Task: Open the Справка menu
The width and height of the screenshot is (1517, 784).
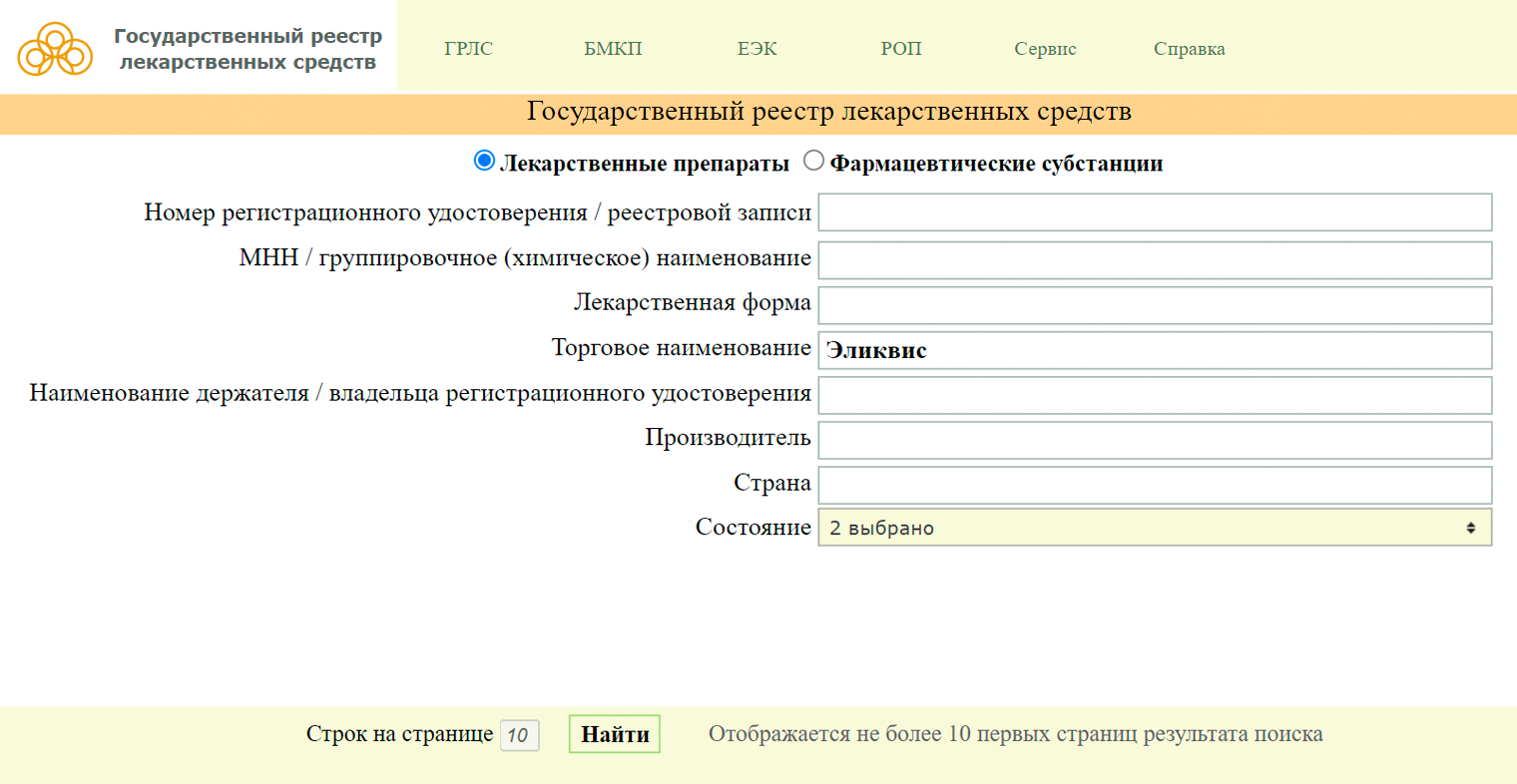Action: click(x=1189, y=49)
